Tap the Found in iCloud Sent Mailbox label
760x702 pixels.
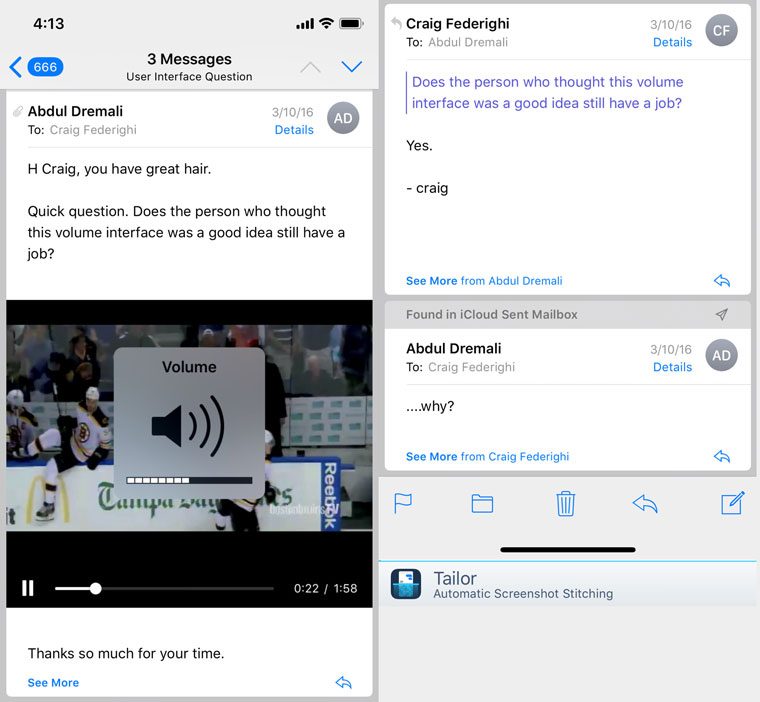tap(491, 315)
